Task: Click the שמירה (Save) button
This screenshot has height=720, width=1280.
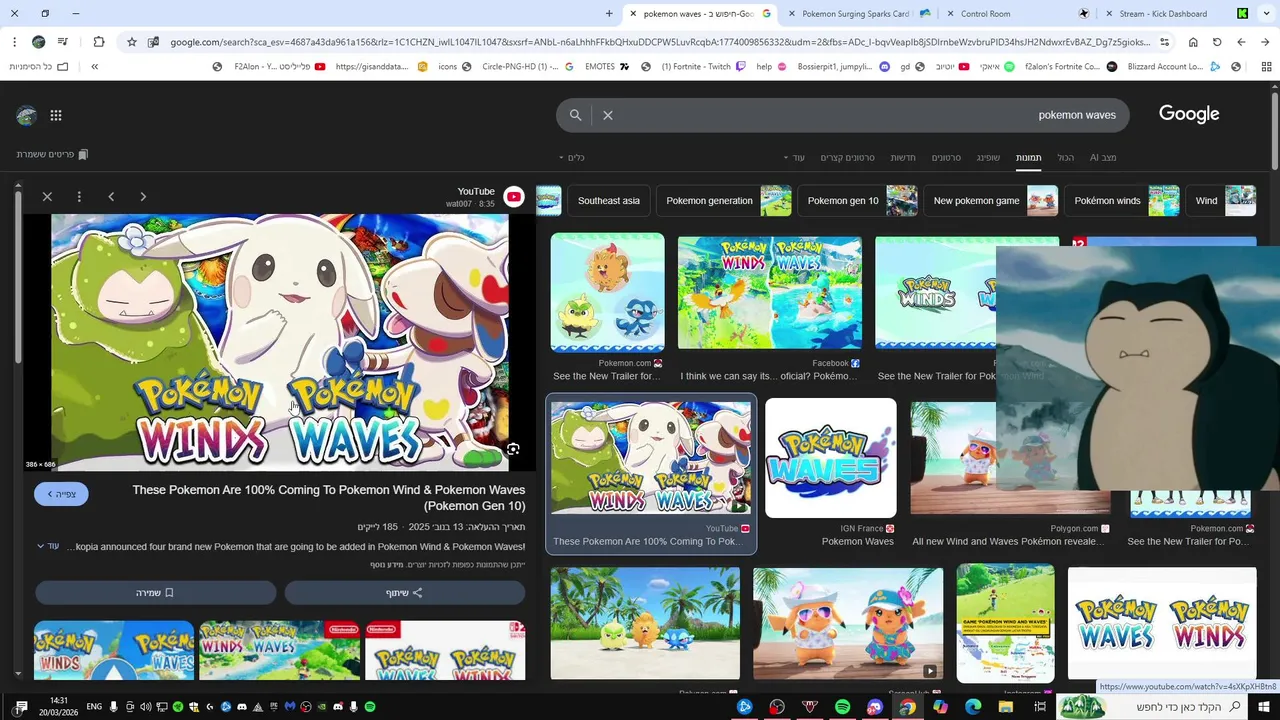Action: tap(155, 593)
